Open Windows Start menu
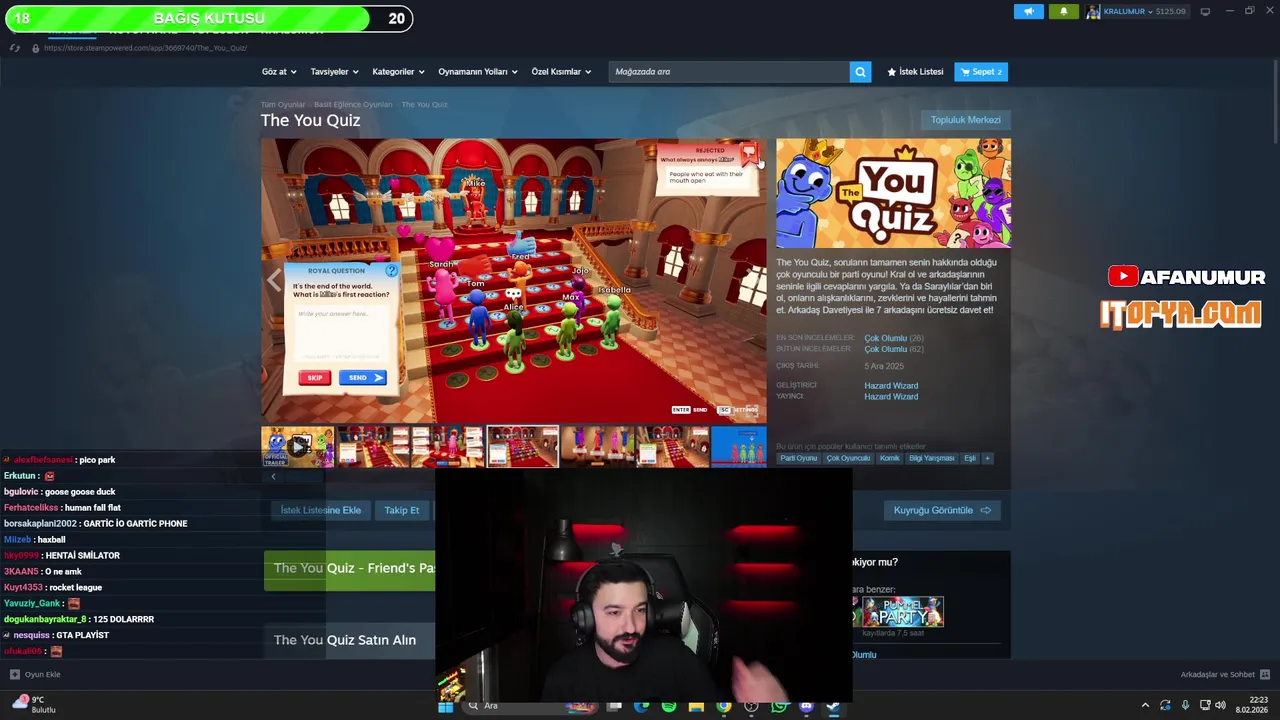Screen dimensions: 1280x720 446,706
